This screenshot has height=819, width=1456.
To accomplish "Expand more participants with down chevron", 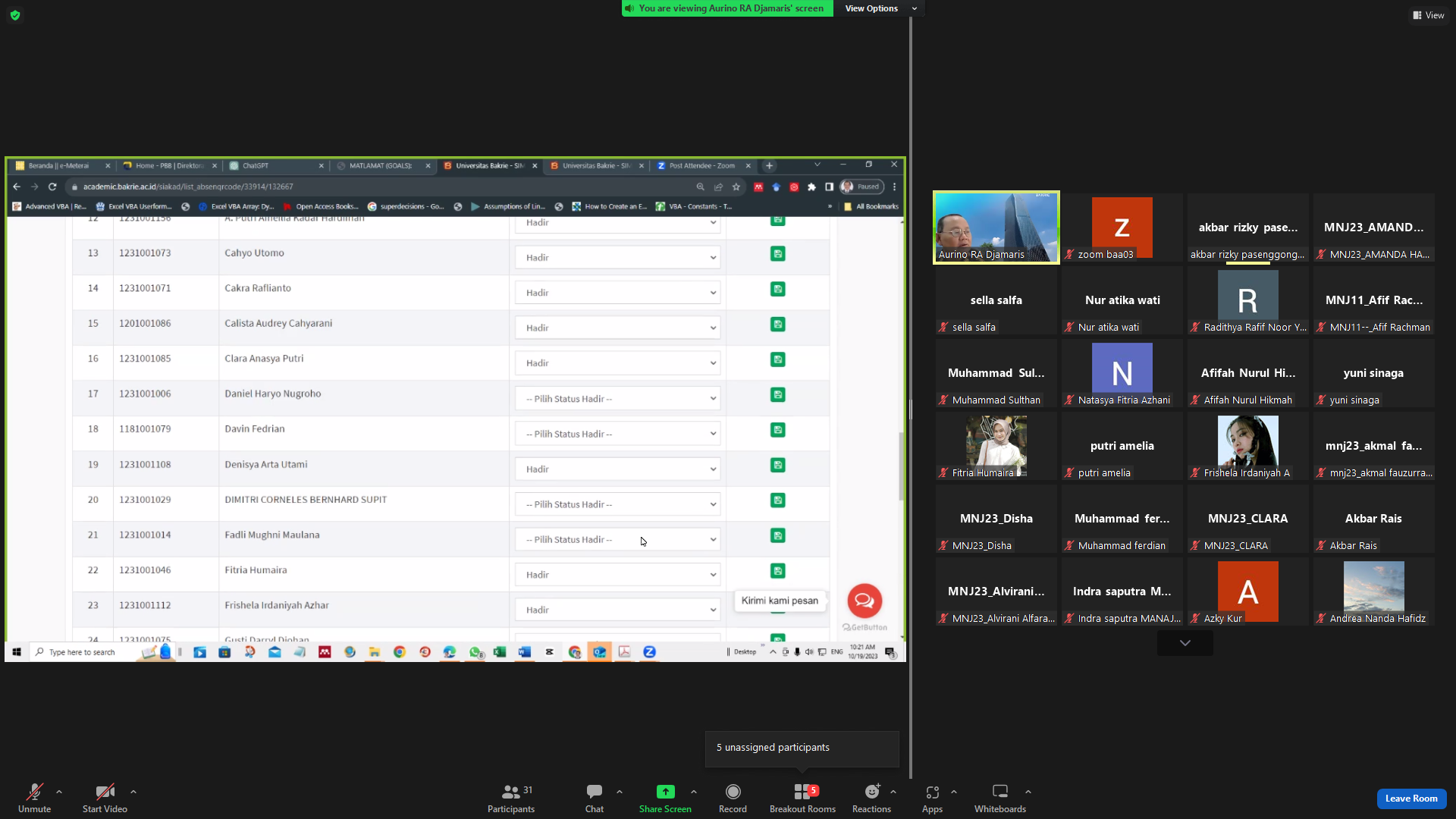I will click(1185, 643).
